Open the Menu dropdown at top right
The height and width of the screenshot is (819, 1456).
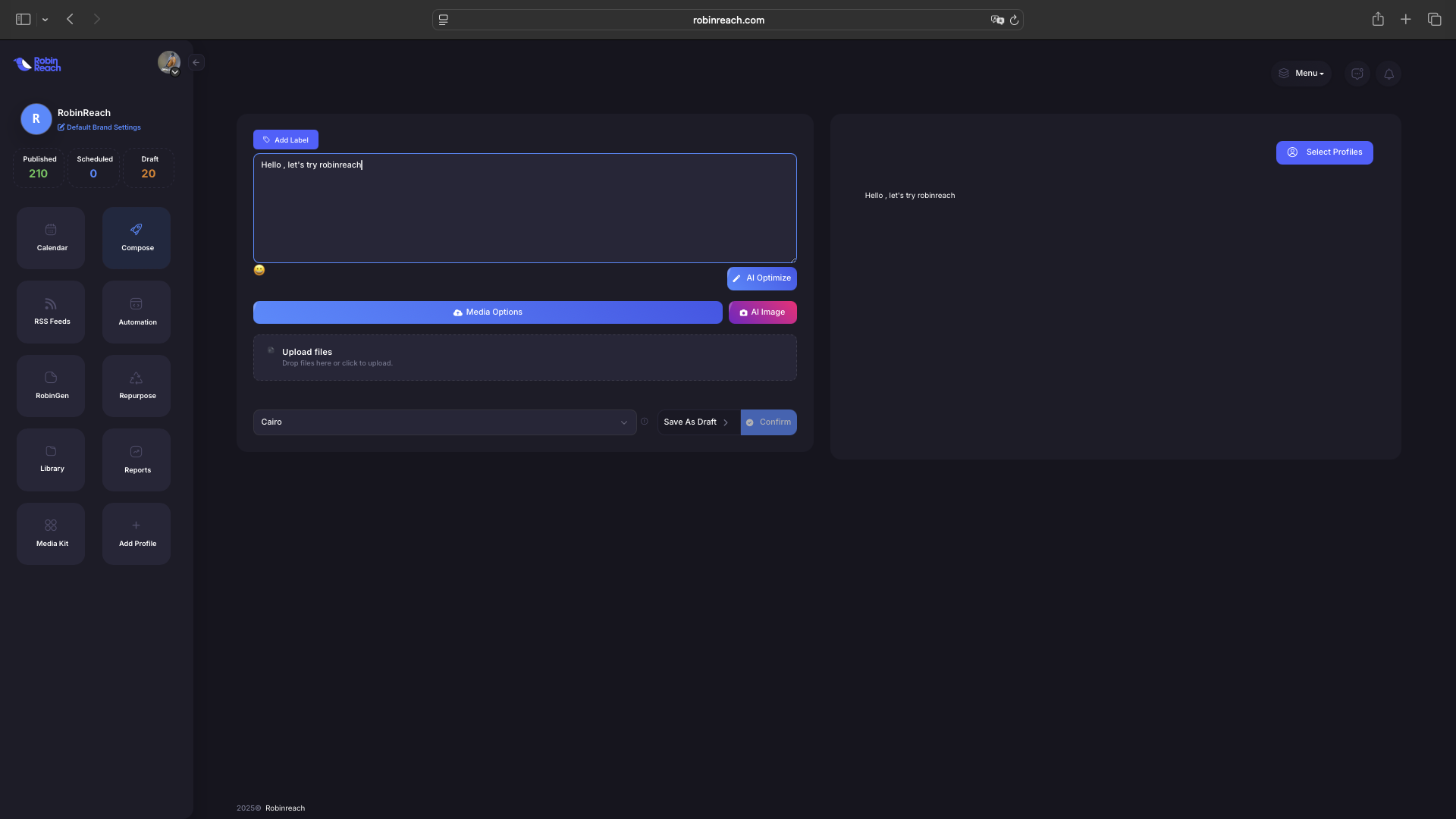tap(1301, 74)
